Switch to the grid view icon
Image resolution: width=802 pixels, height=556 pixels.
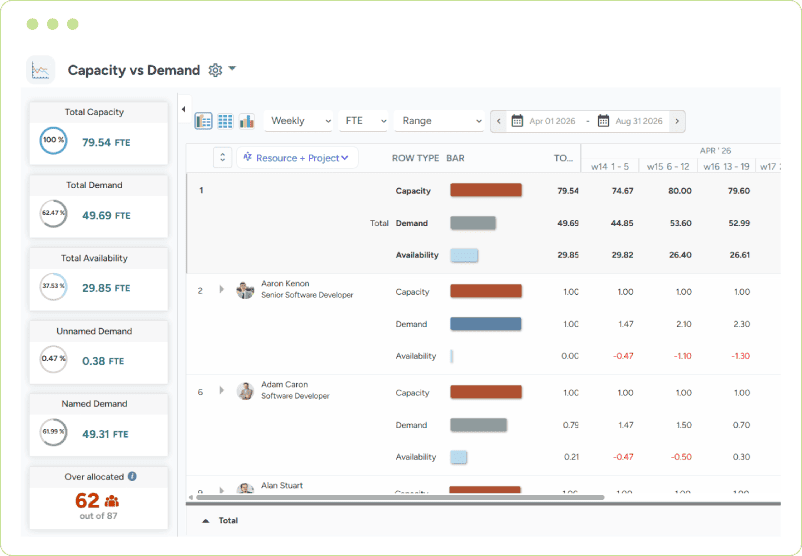(x=225, y=121)
